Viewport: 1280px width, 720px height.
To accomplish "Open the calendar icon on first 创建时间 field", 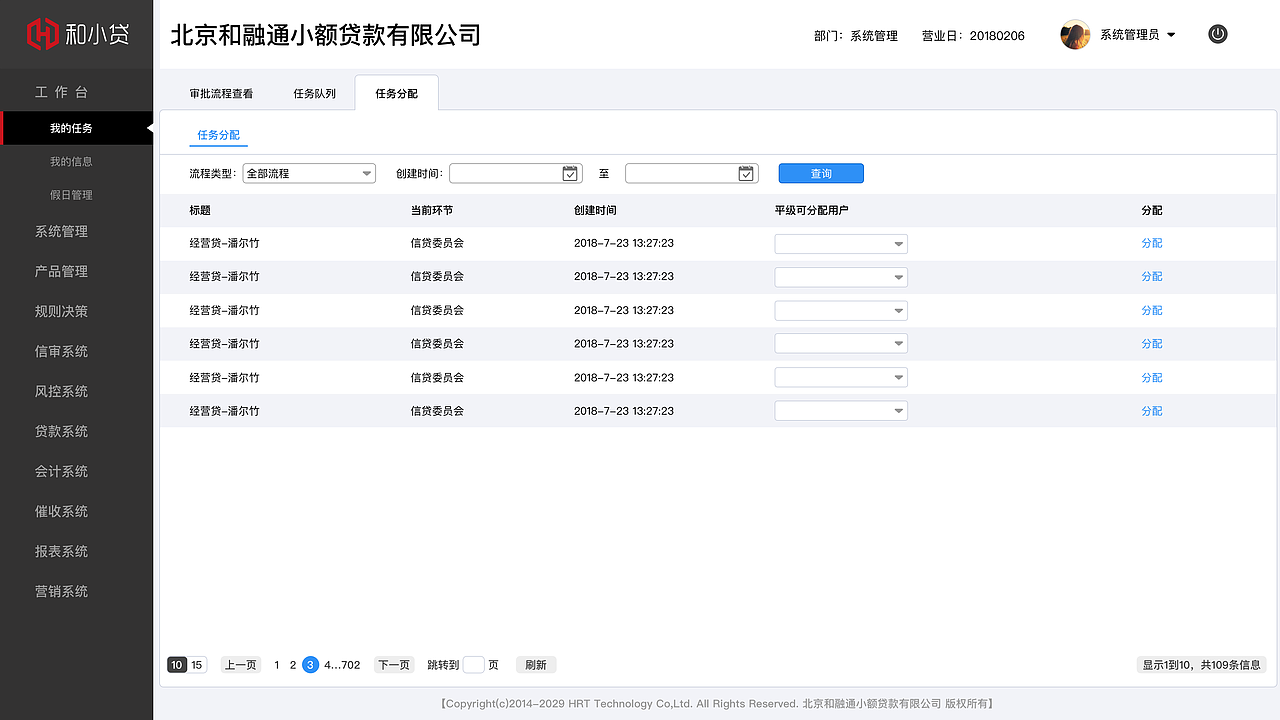I will (569, 172).
